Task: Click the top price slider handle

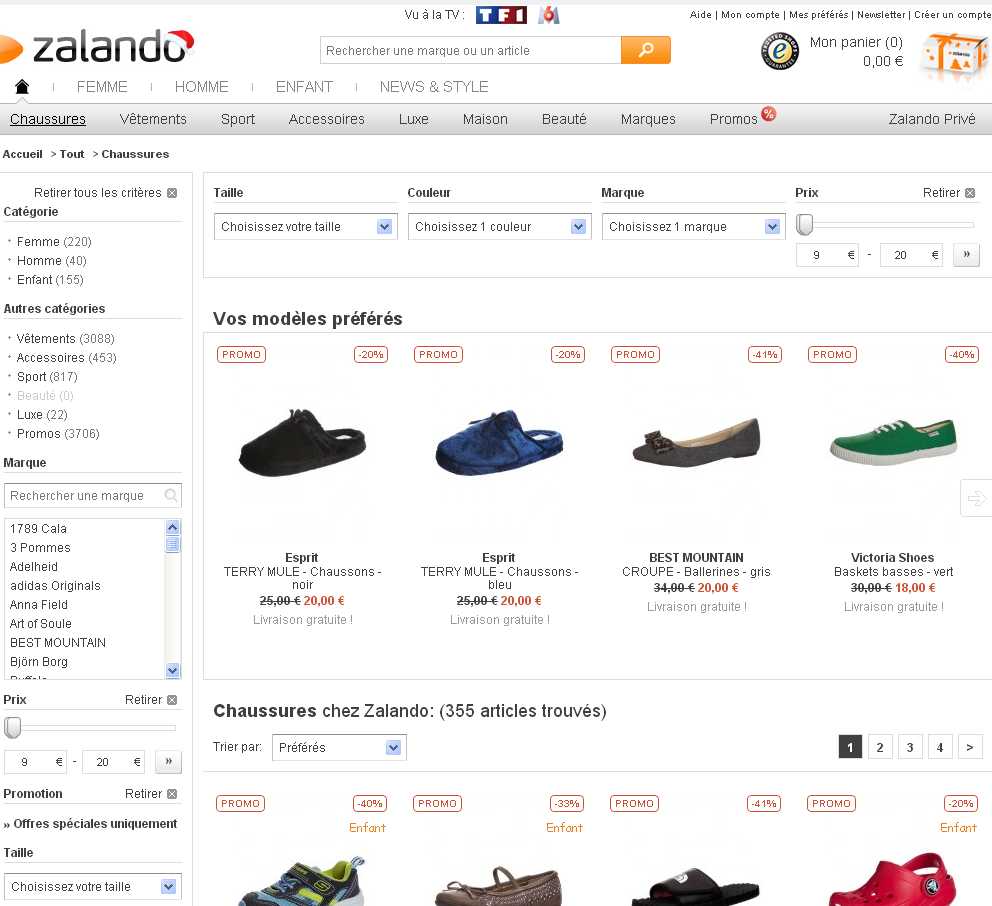Action: click(805, 225)
